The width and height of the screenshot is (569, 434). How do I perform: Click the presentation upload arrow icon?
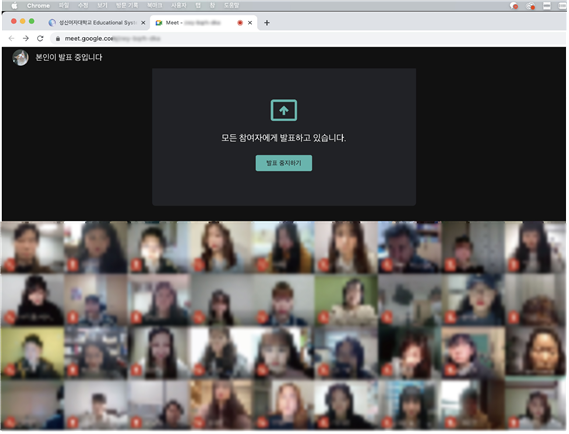coord(284,110)
